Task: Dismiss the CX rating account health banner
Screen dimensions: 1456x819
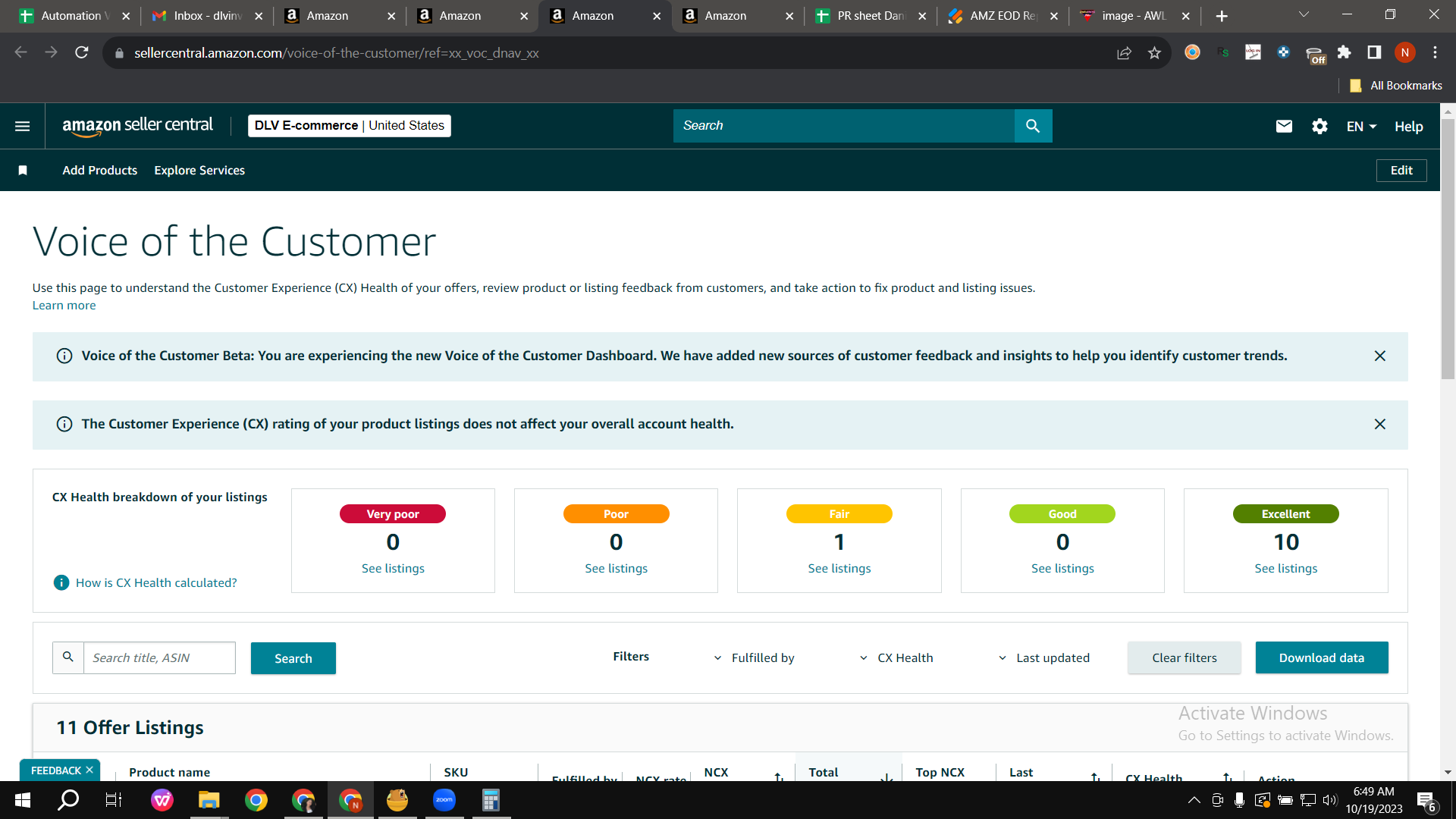Action: (1380, 425)
